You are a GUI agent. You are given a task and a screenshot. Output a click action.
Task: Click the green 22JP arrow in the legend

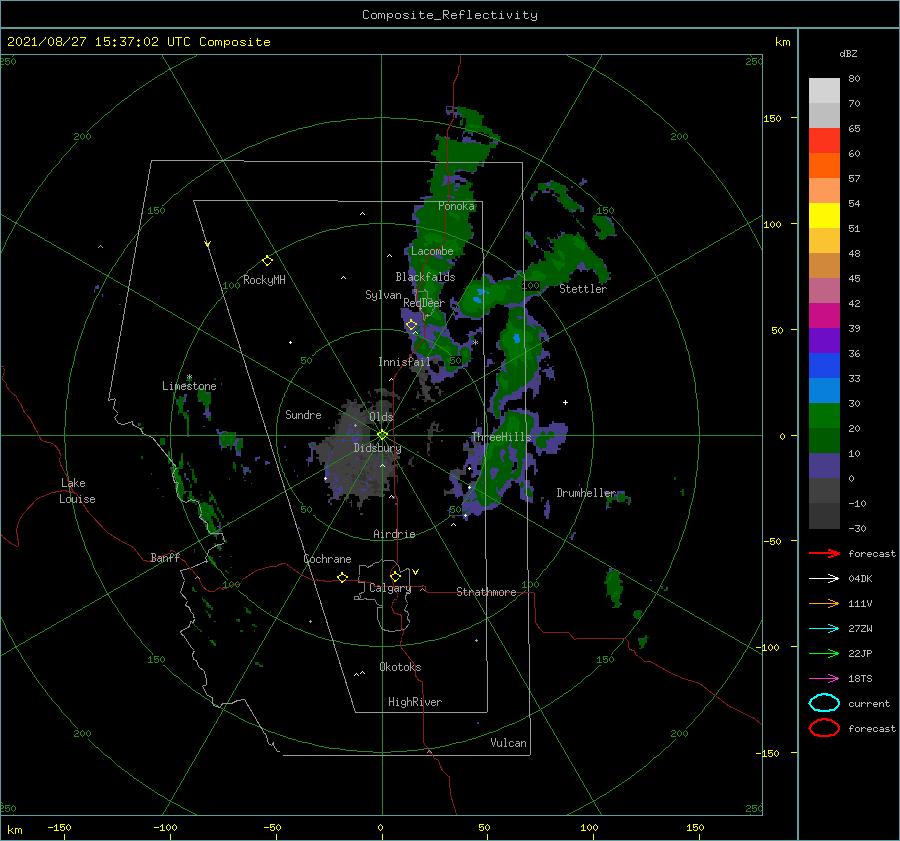coord(824,653)
